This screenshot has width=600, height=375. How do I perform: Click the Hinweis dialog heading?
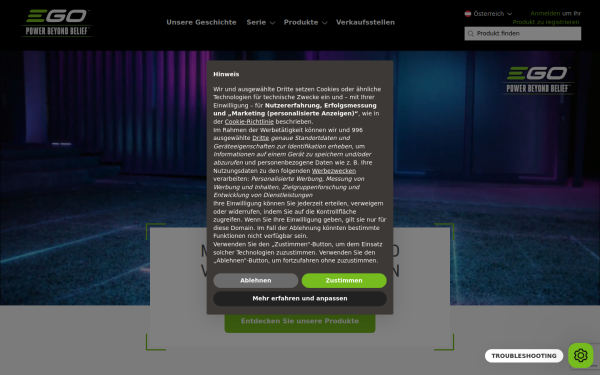tap(226, 74)
